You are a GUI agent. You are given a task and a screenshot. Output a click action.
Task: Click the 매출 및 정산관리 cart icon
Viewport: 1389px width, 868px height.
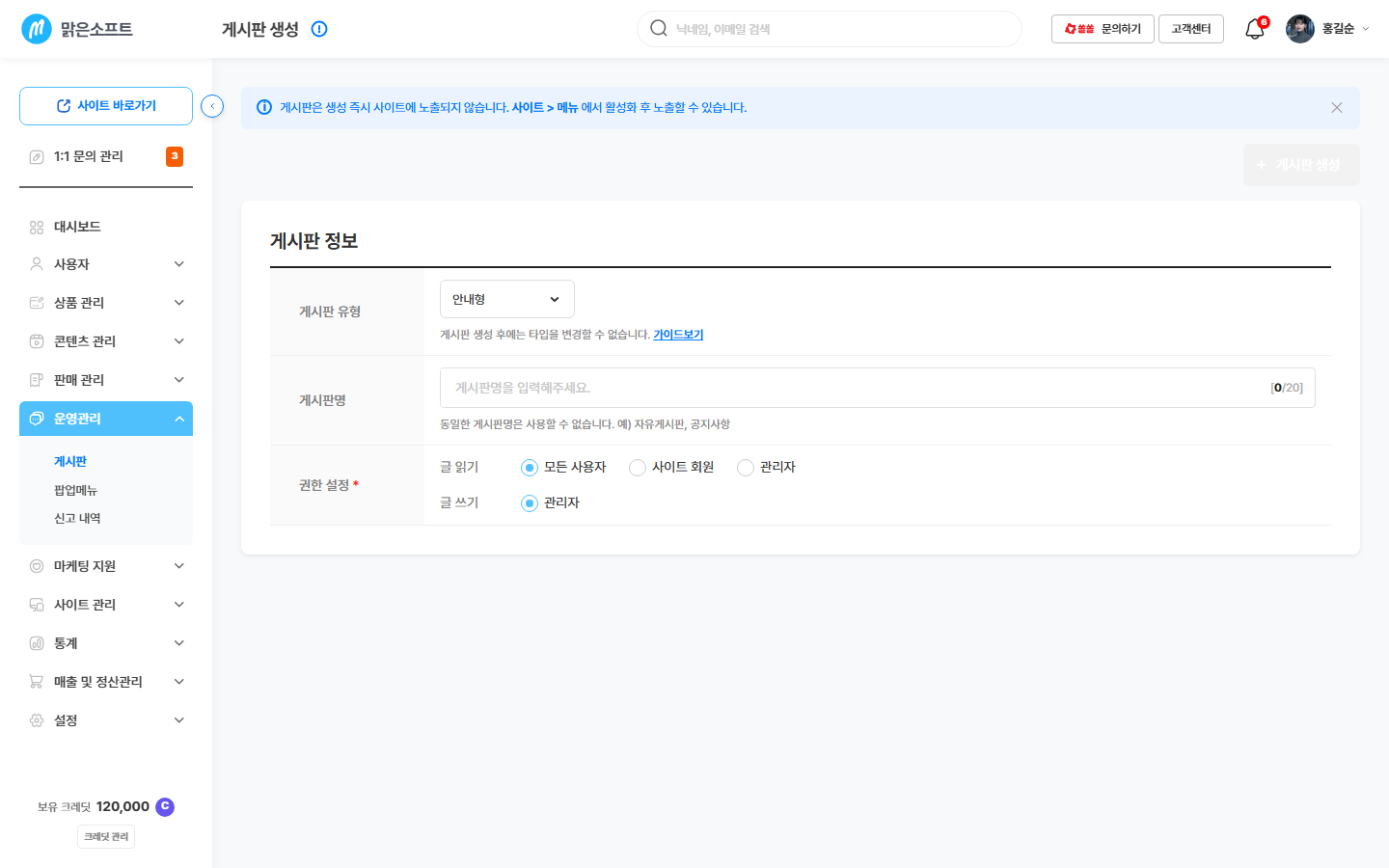click(37, 682)
